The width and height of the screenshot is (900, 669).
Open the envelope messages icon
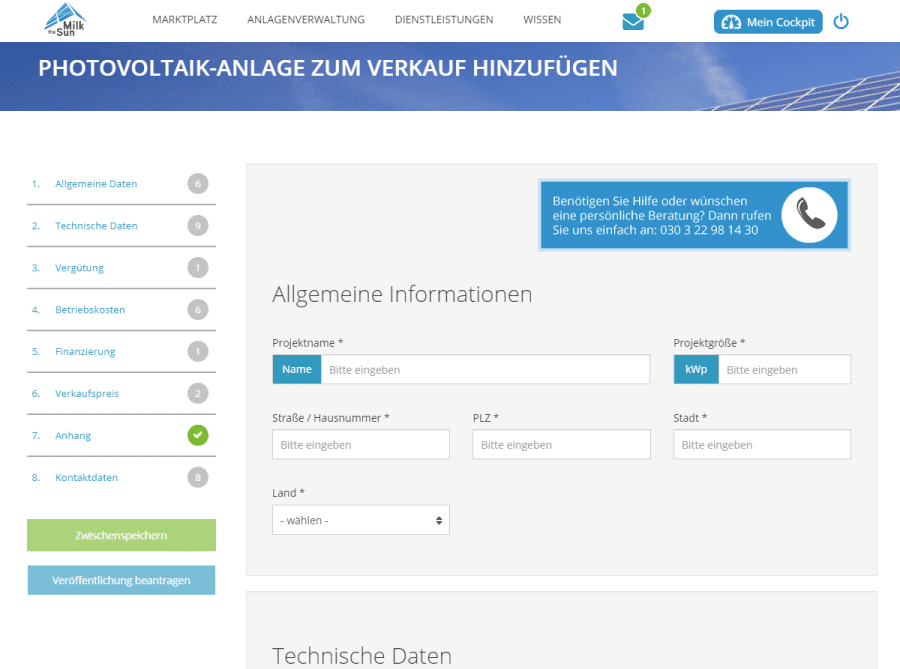coord(633,21)
